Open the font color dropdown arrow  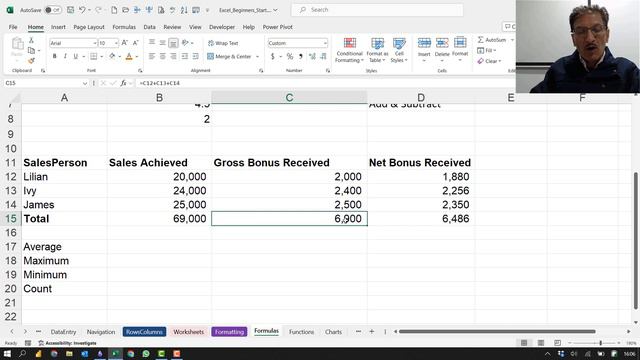(x=137, y=56)
